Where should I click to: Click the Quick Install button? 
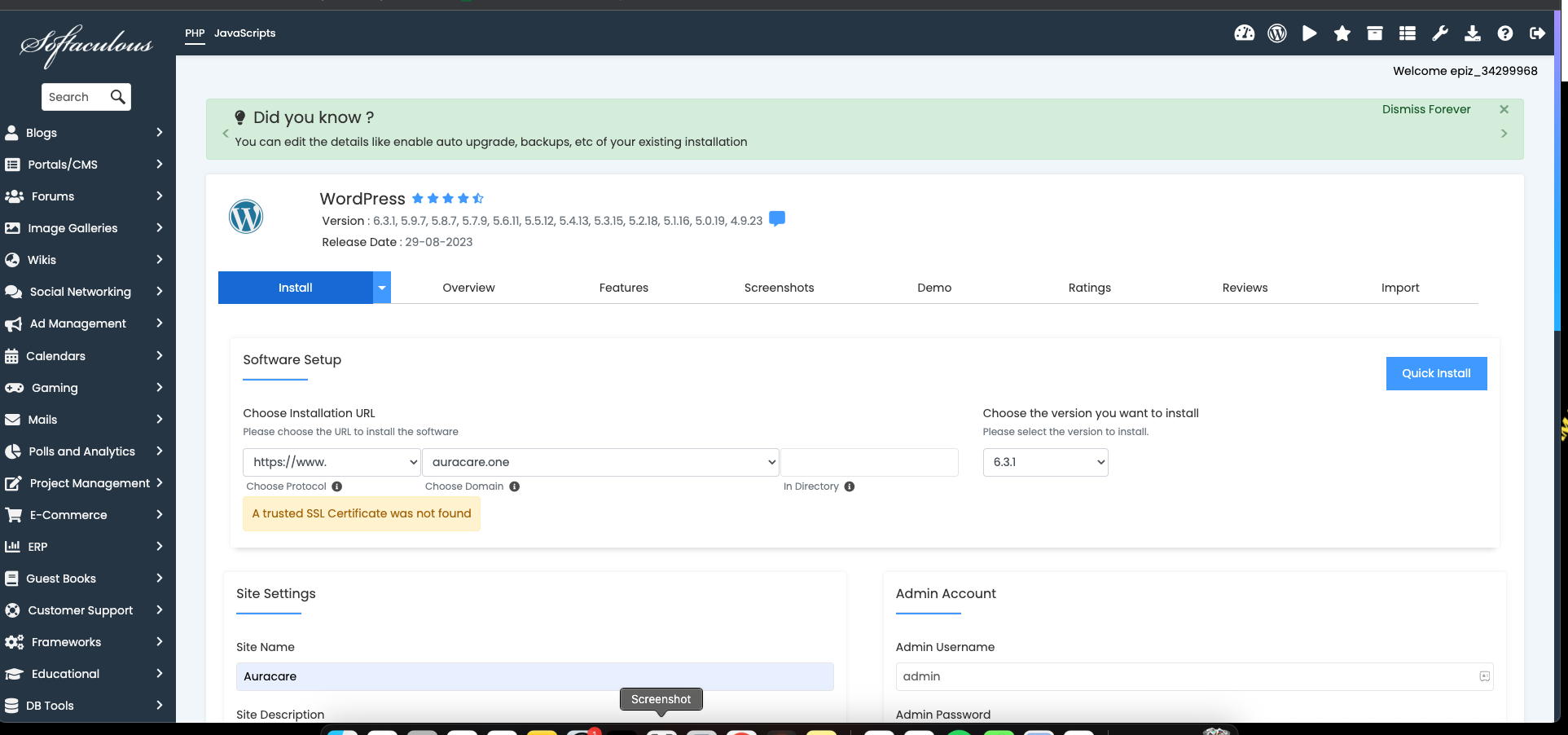click(x=1436, y=373)
